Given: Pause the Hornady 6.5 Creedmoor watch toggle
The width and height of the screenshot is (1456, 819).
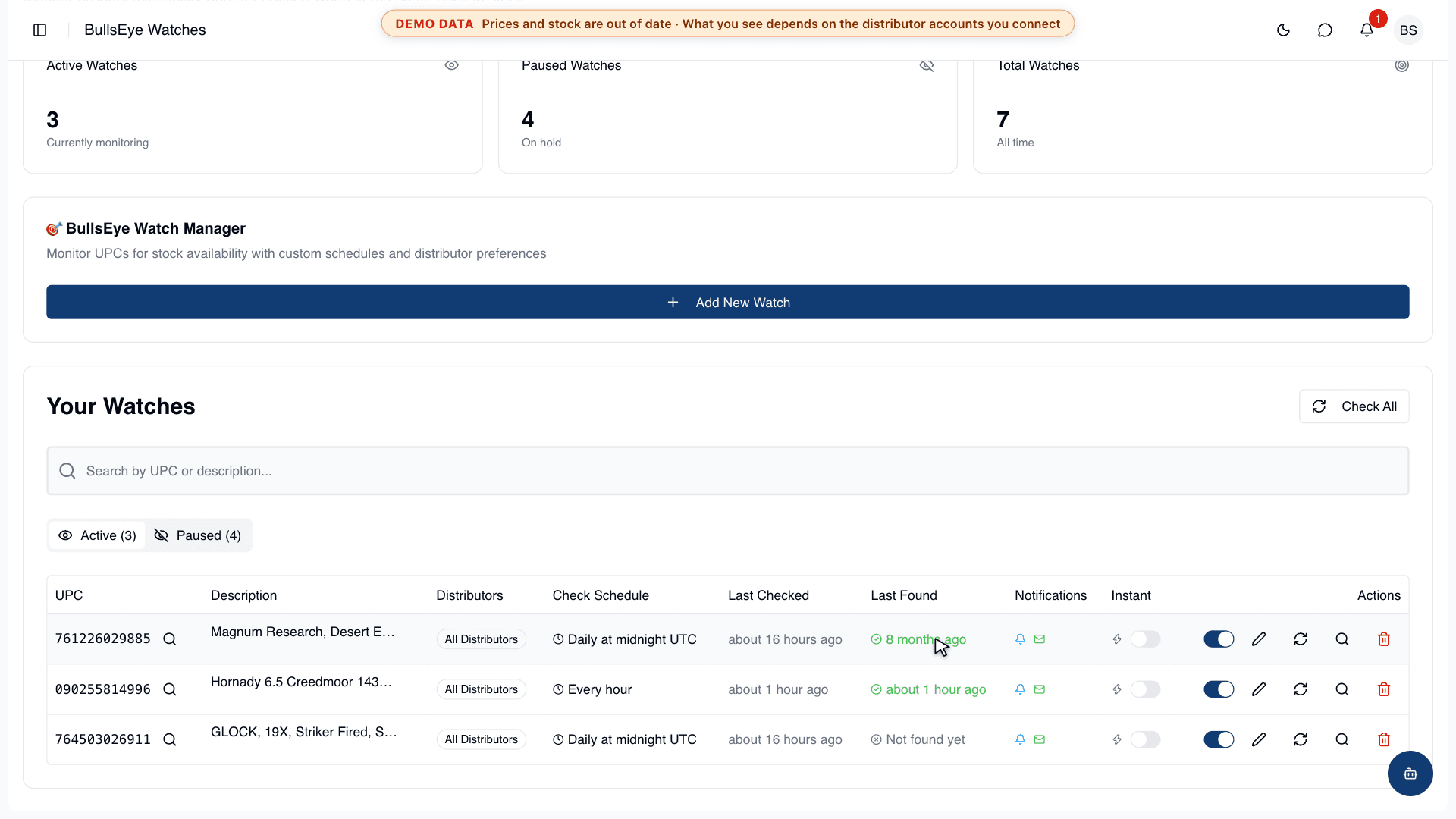Looking at the screenshot, I should click(1219, 689).
